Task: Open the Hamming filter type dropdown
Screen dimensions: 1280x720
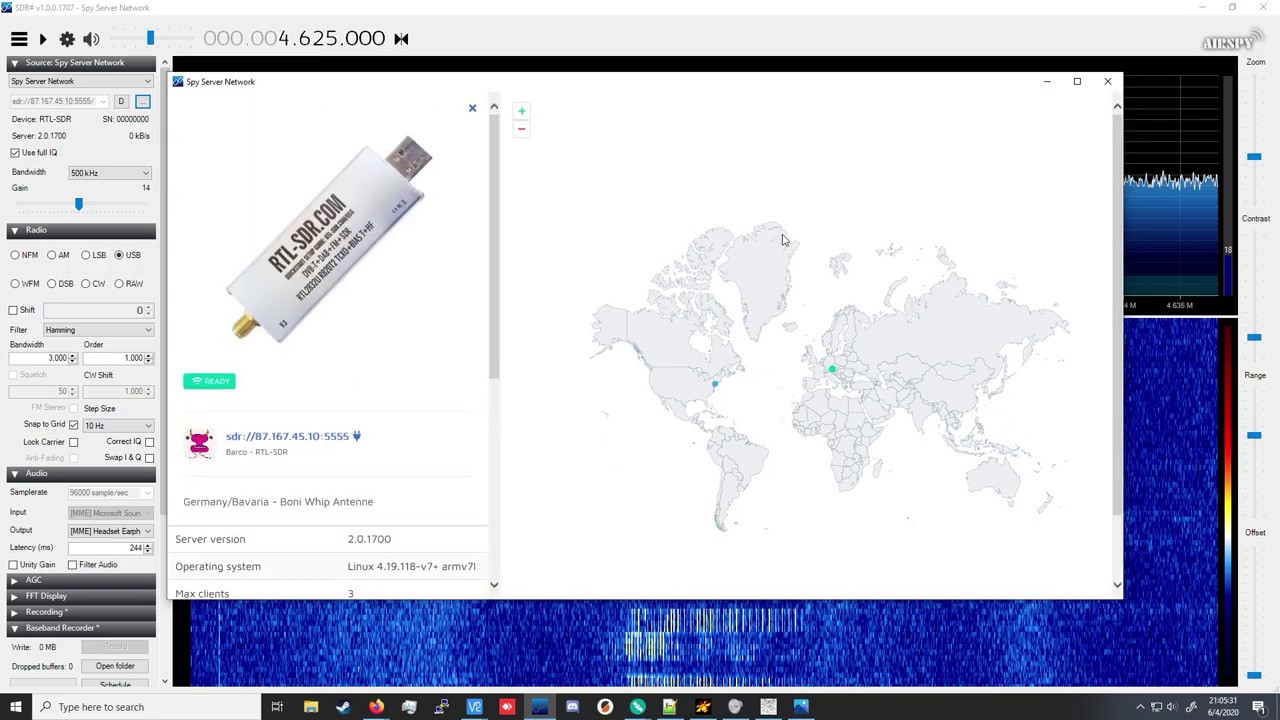Action: pos(98,330)
